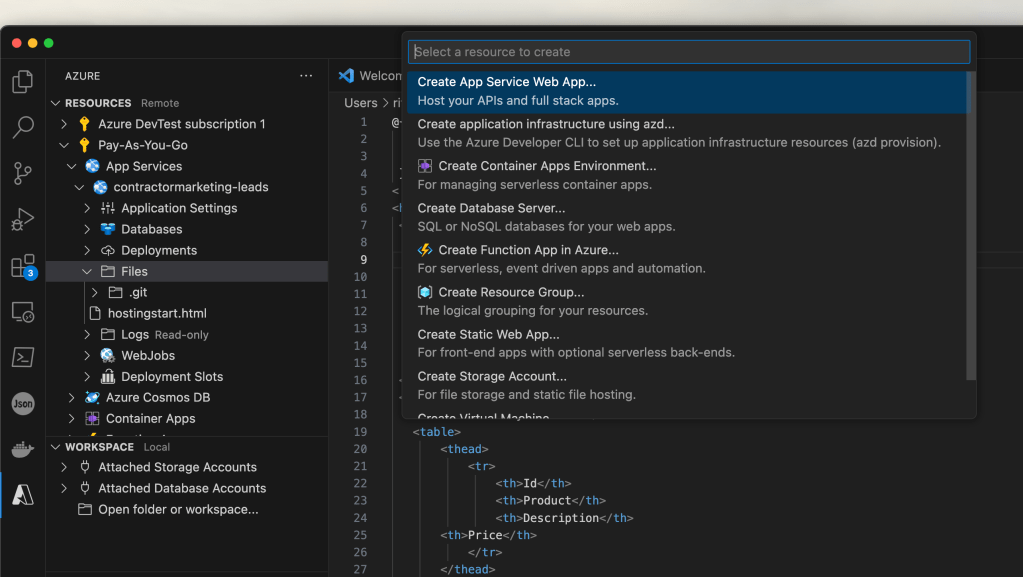Choose Create App Service Web App
The width and height of the screenshot is (1023, 577).
point(686,91)
